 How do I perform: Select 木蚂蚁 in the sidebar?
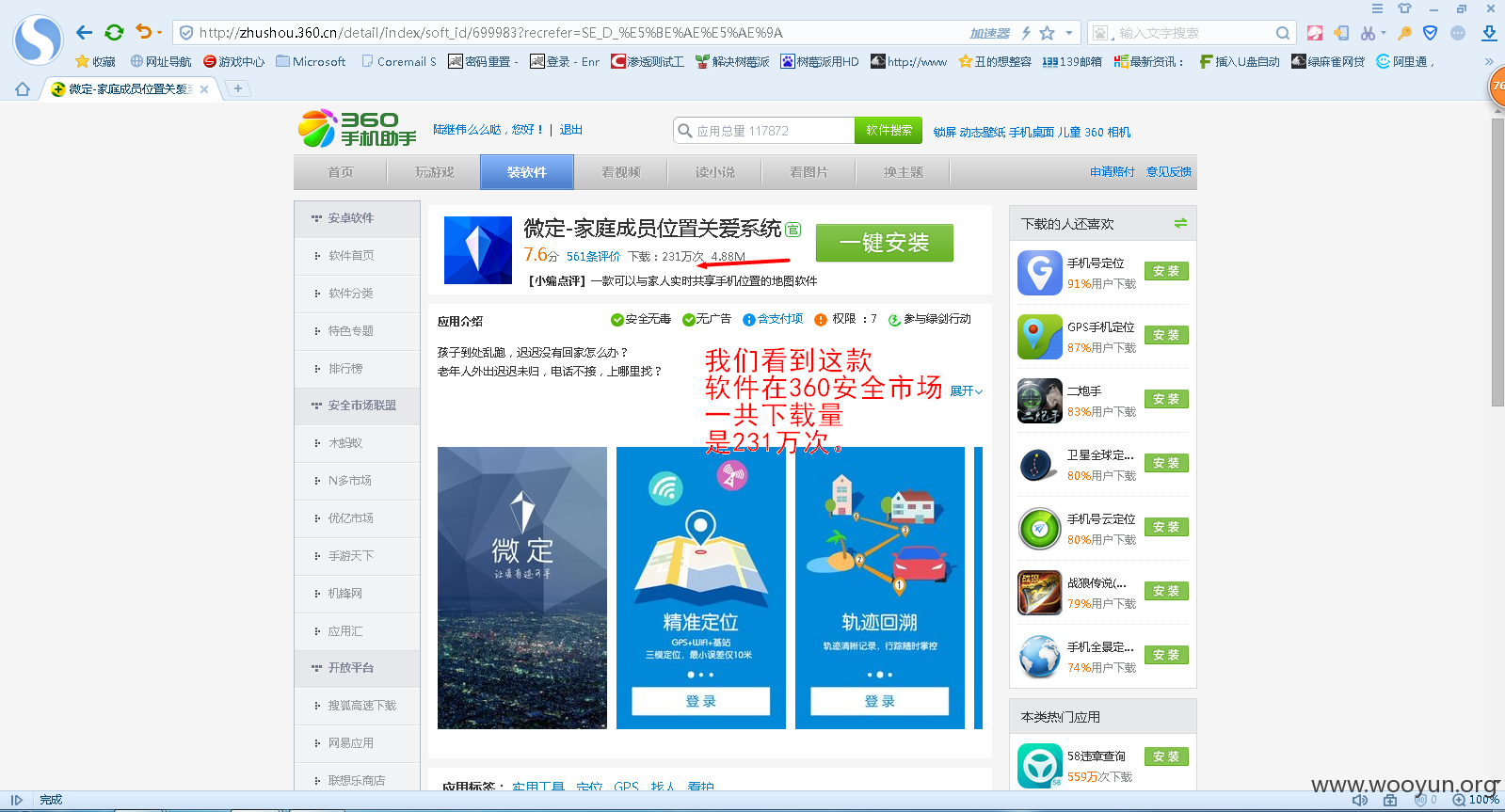357,443
